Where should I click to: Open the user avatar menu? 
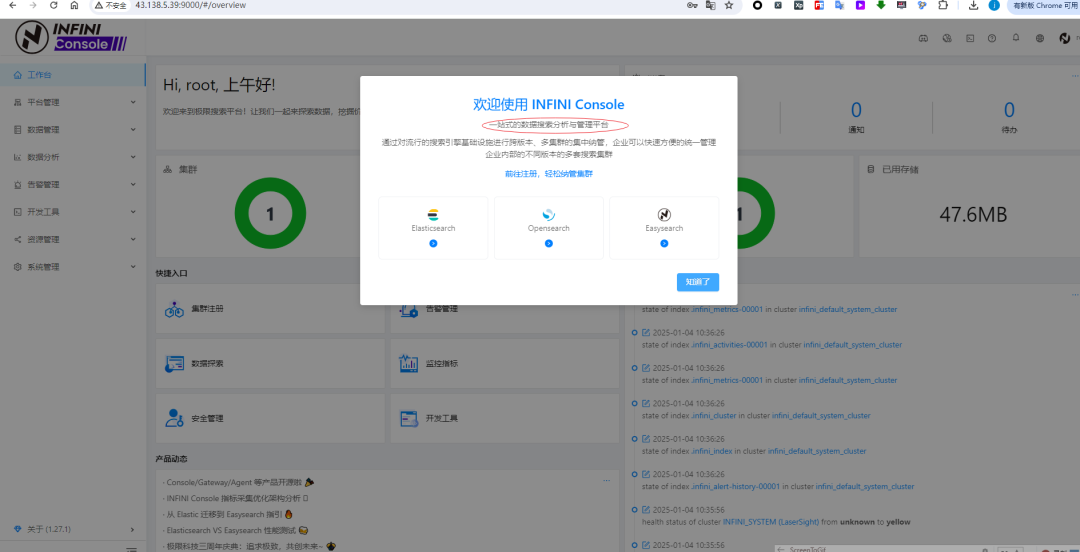(1064, 39)
